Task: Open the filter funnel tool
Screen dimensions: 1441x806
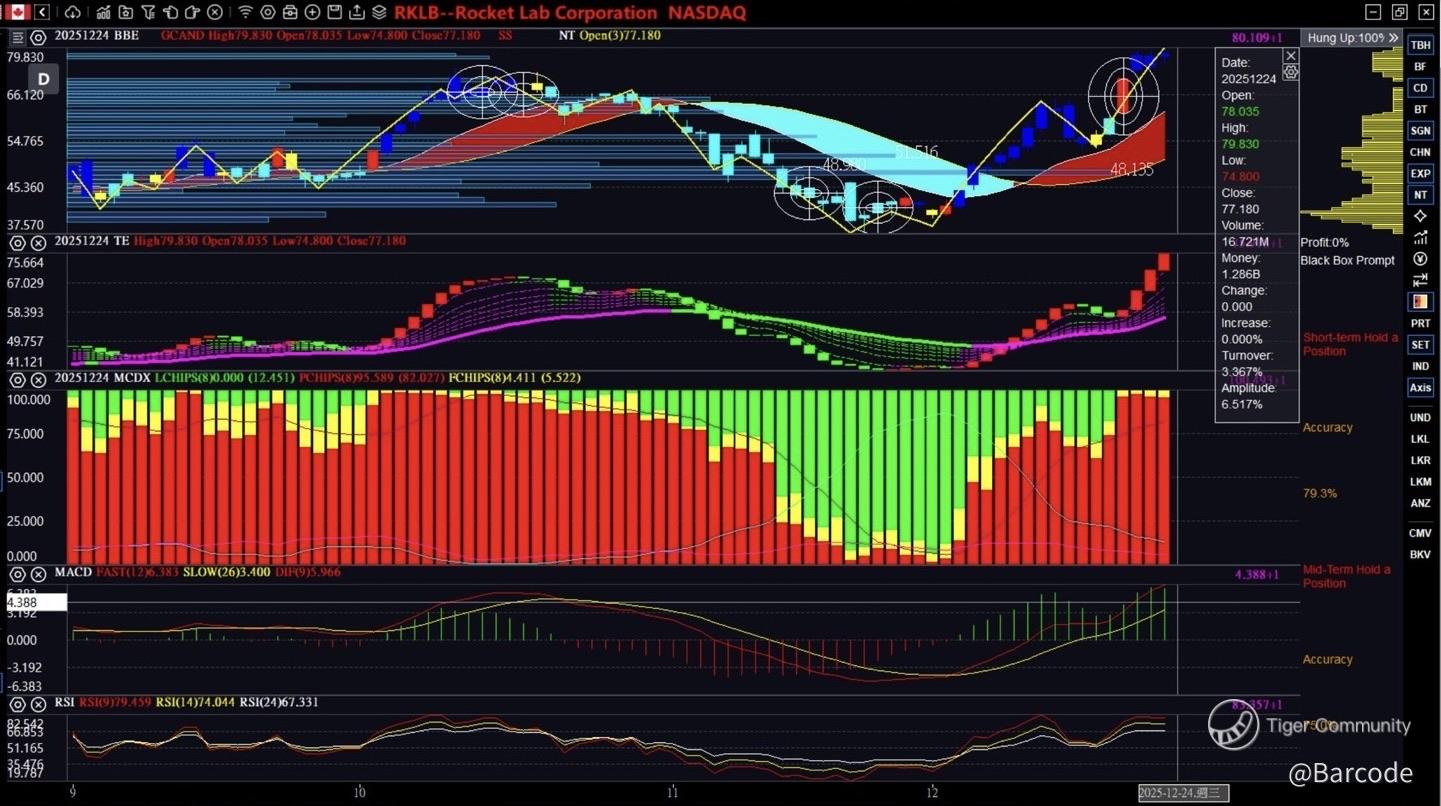Action: [x=148, y=12]
